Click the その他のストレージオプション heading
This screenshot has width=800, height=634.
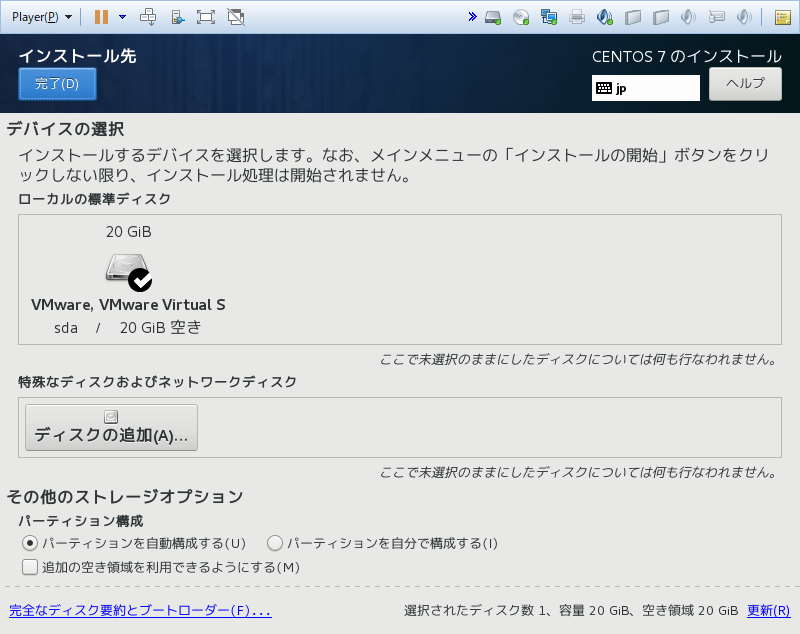click(x=125, y=496)
